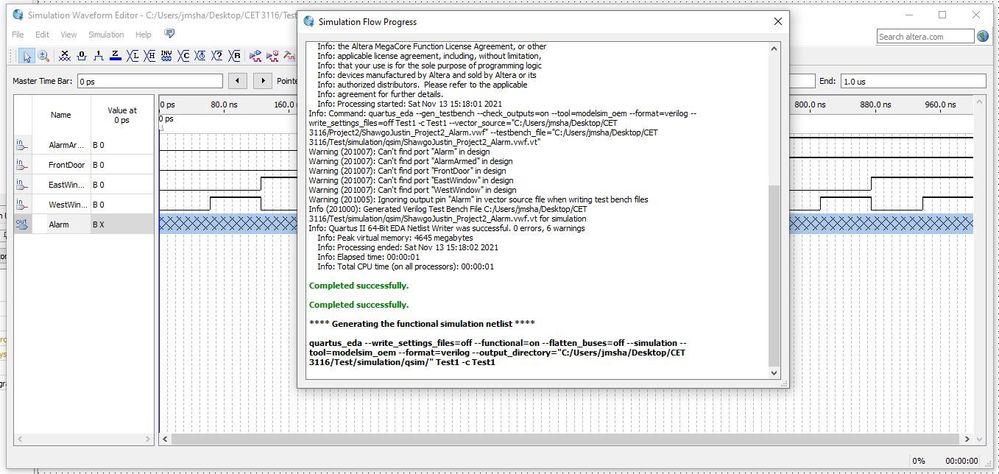Click the globe icon beside search box
999x474 pixels.
(x=983, y=36)
